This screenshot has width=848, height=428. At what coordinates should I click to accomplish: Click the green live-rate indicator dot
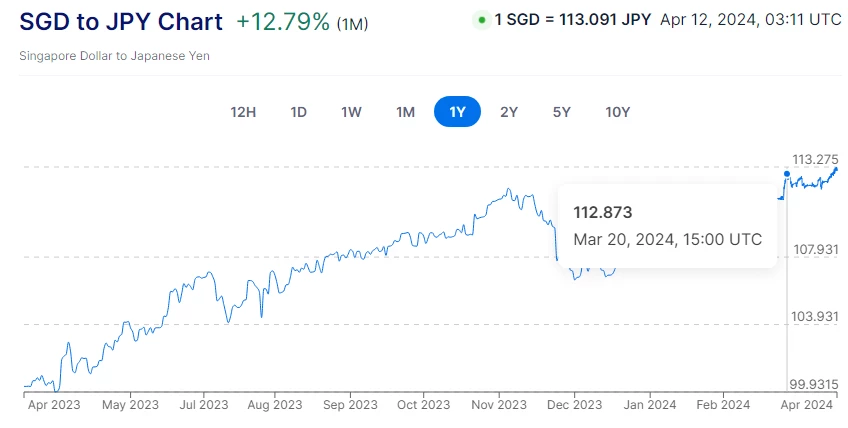[x=481, y=21]
